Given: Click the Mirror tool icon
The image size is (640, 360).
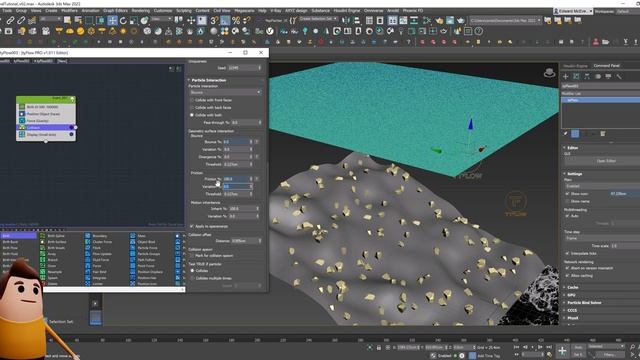Looking at the screenshot, I should click(346, 20).
